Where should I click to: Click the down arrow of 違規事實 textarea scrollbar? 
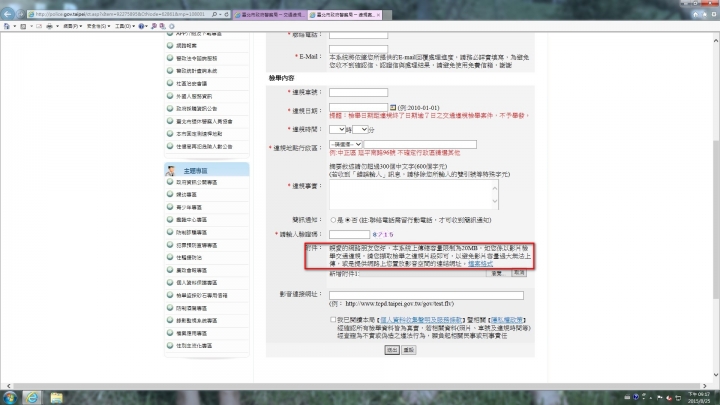495,201
